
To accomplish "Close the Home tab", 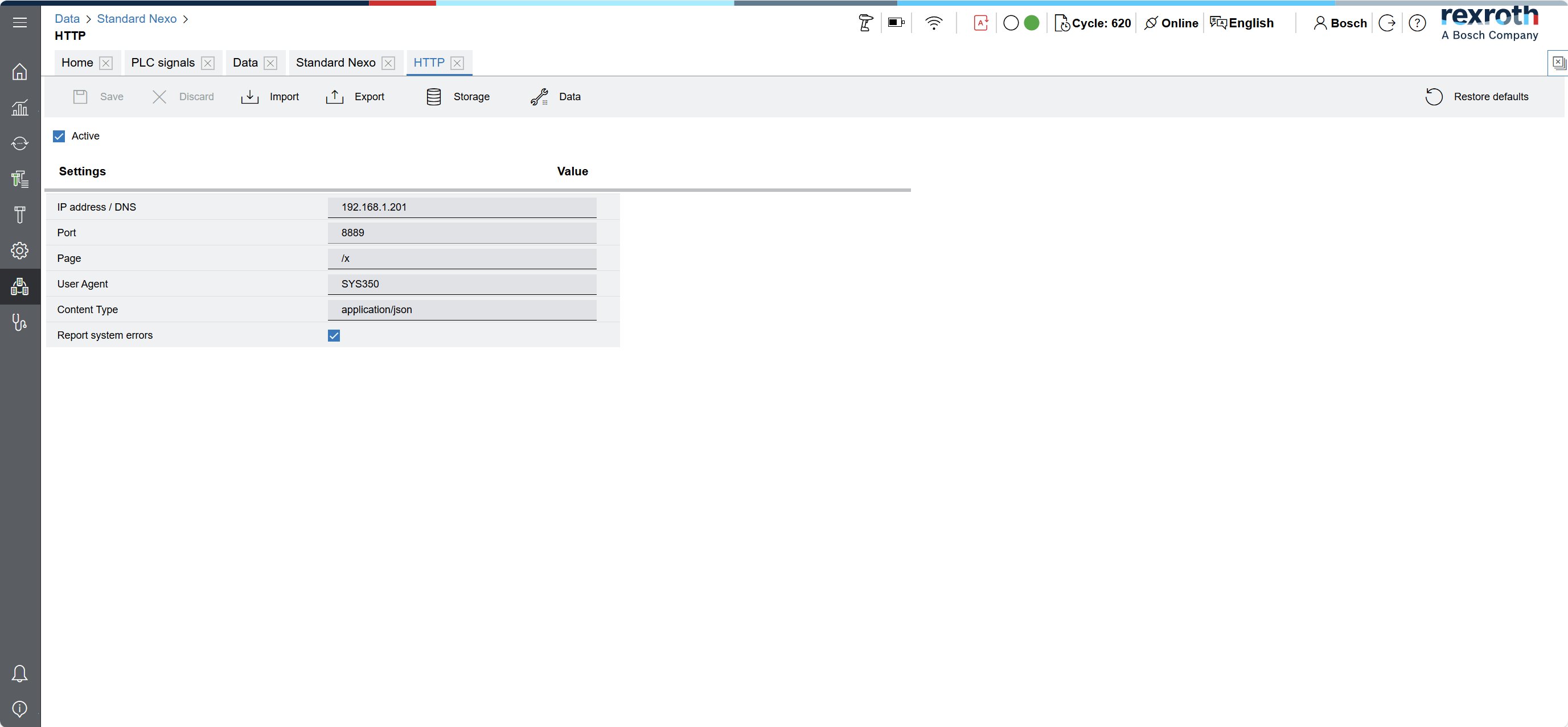I will tap(106, 63).
